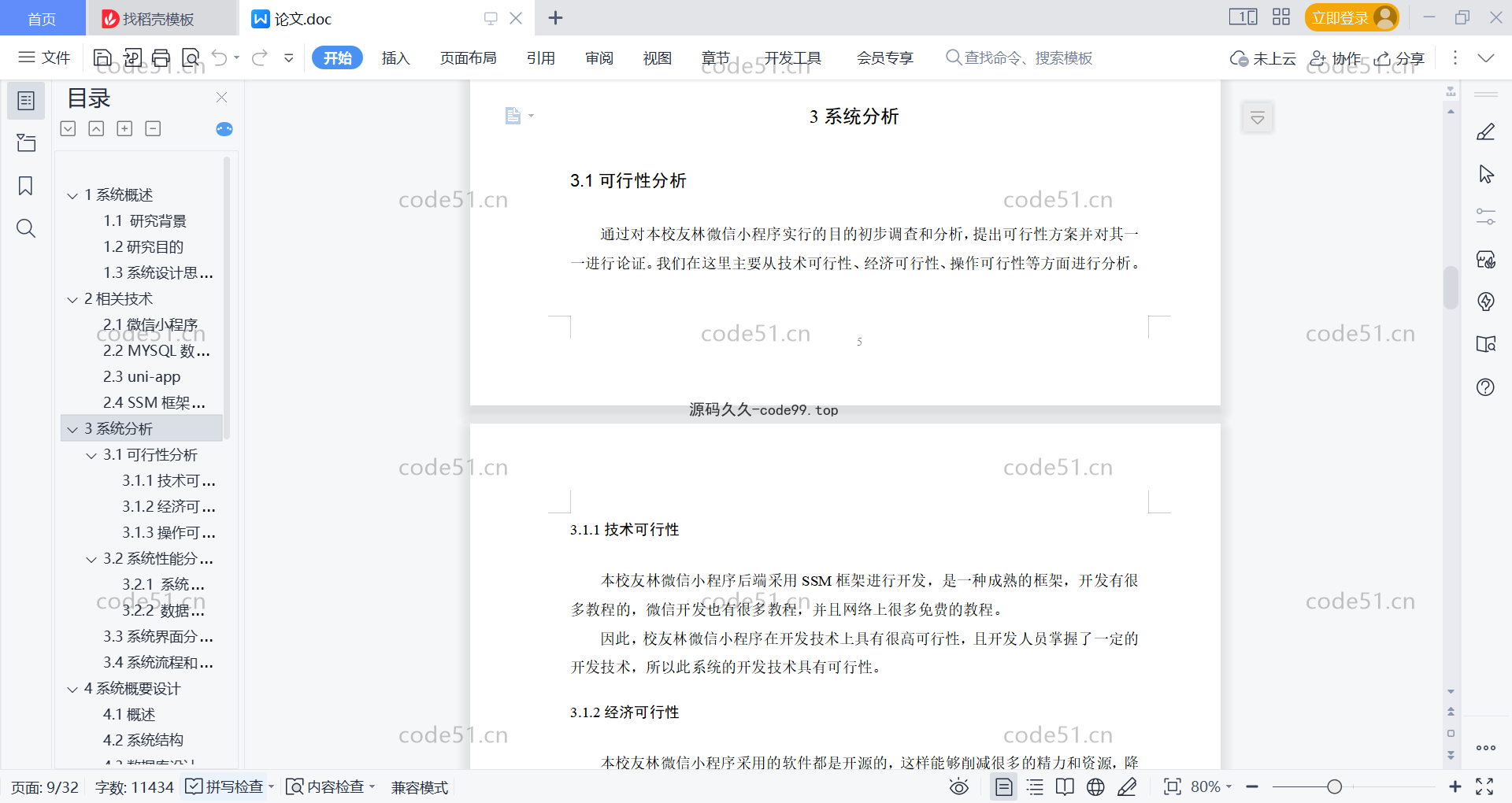
Task: Click the 查找命令、搜索模板 search field
Action: coord(1019,57)
